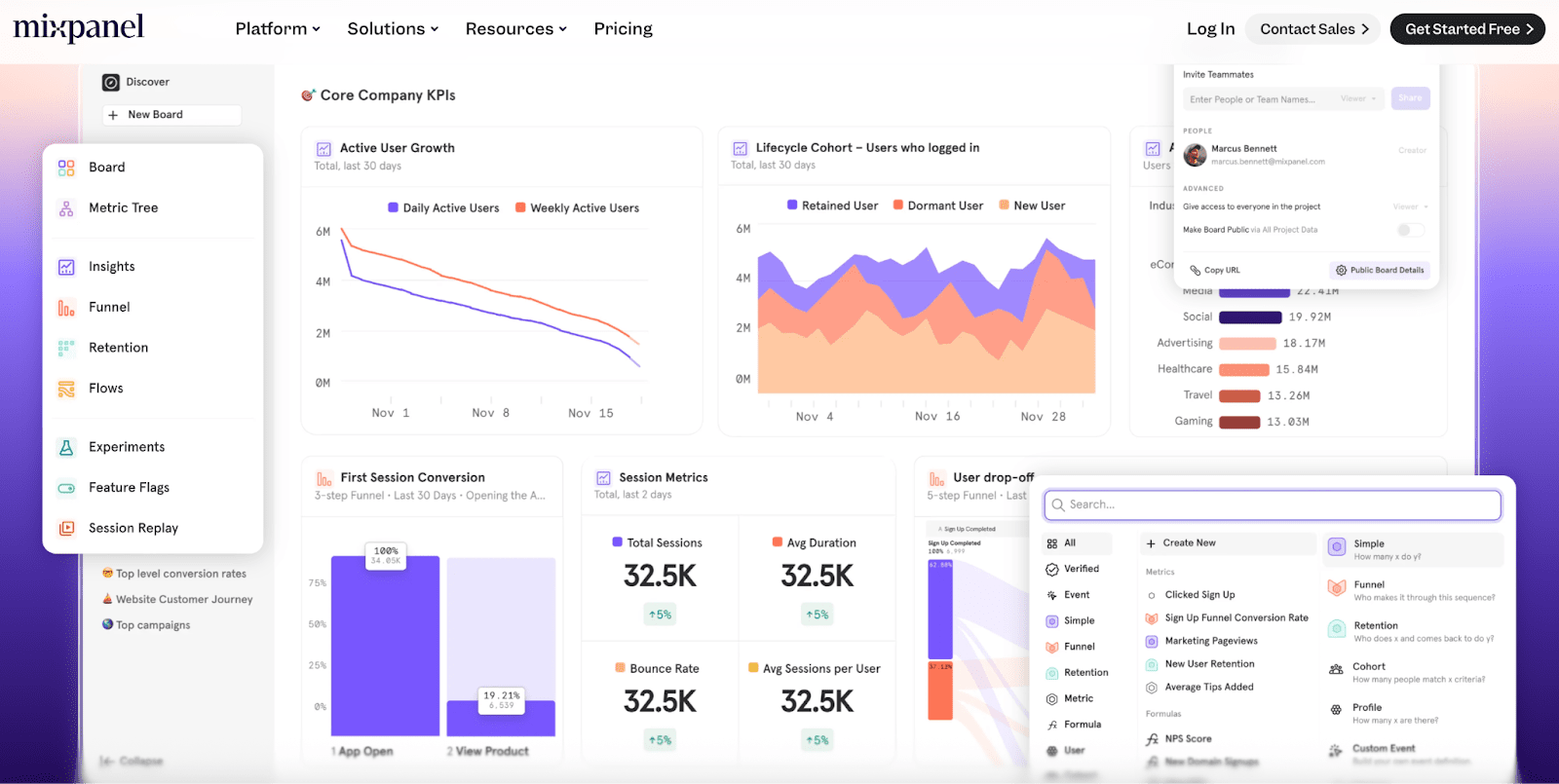Toggle Dormant User legend series
Viewport: 1559px width, 784px height.
click(x=937, y=205)
